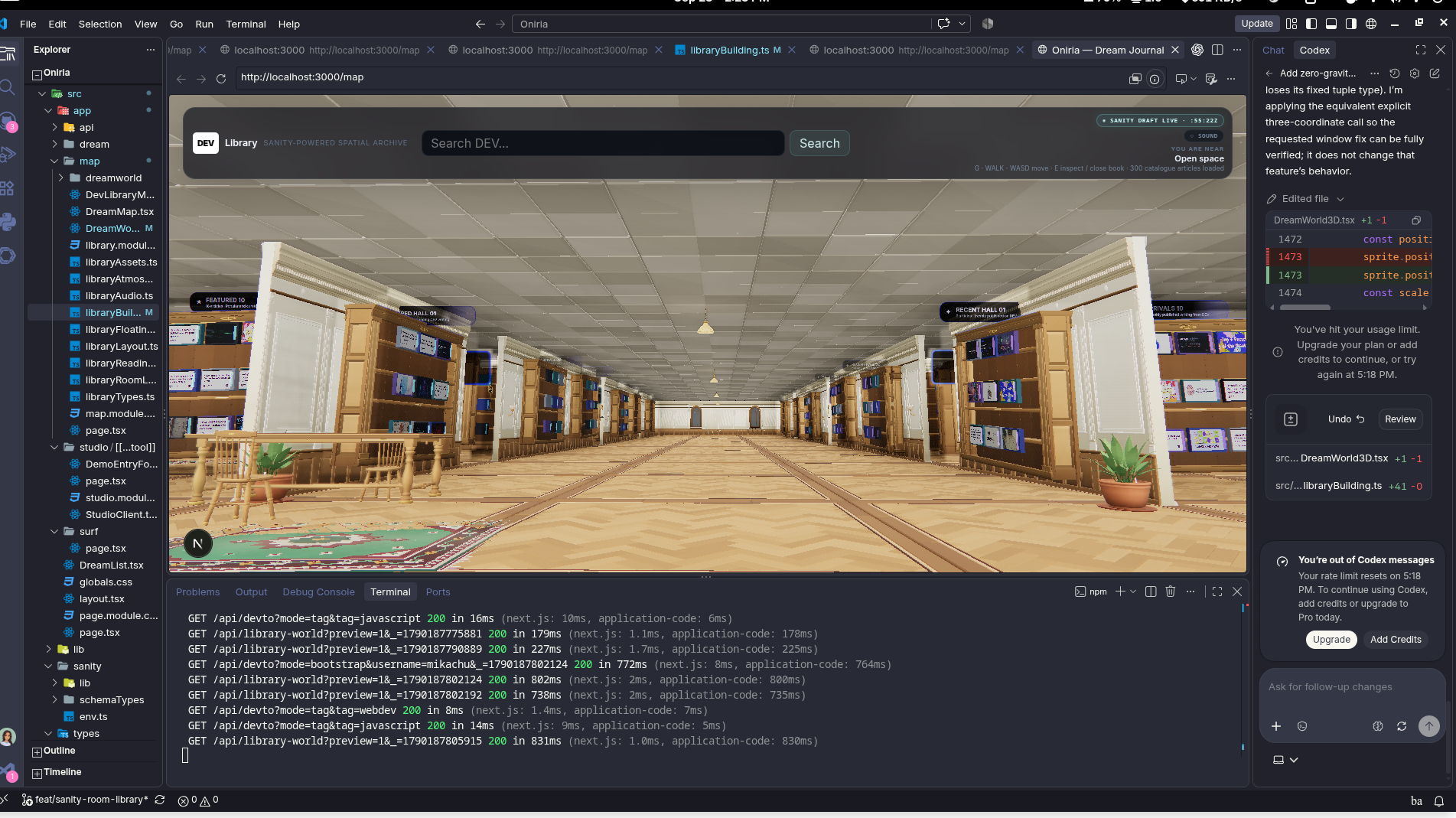The width and height of the screenshot is (1456, 818).
Task: Collapse the src folder
Action: (x=42, y=93)
